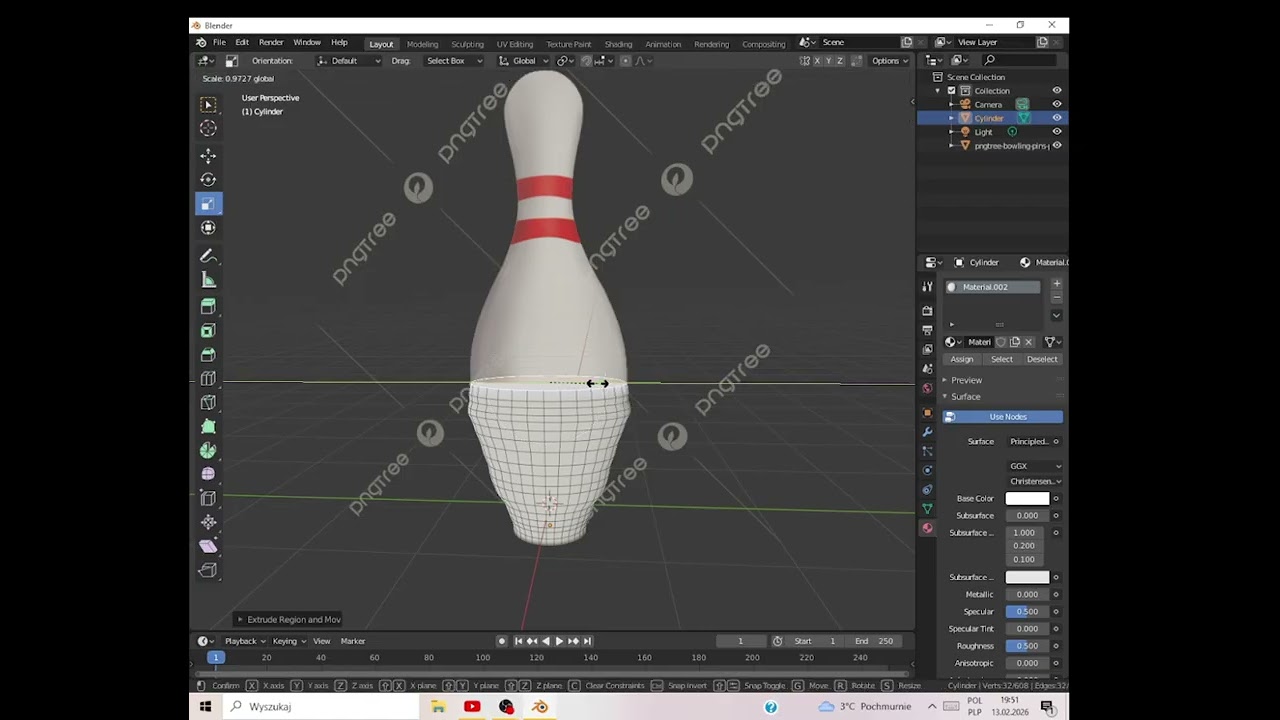Pick the Bevel tool

tap(208, 354)
